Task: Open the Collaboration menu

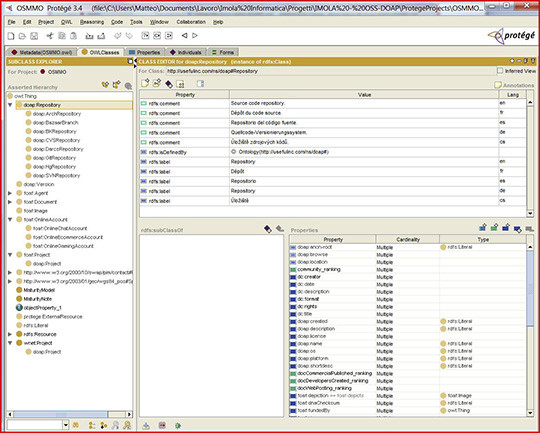Action: (191, 22)
